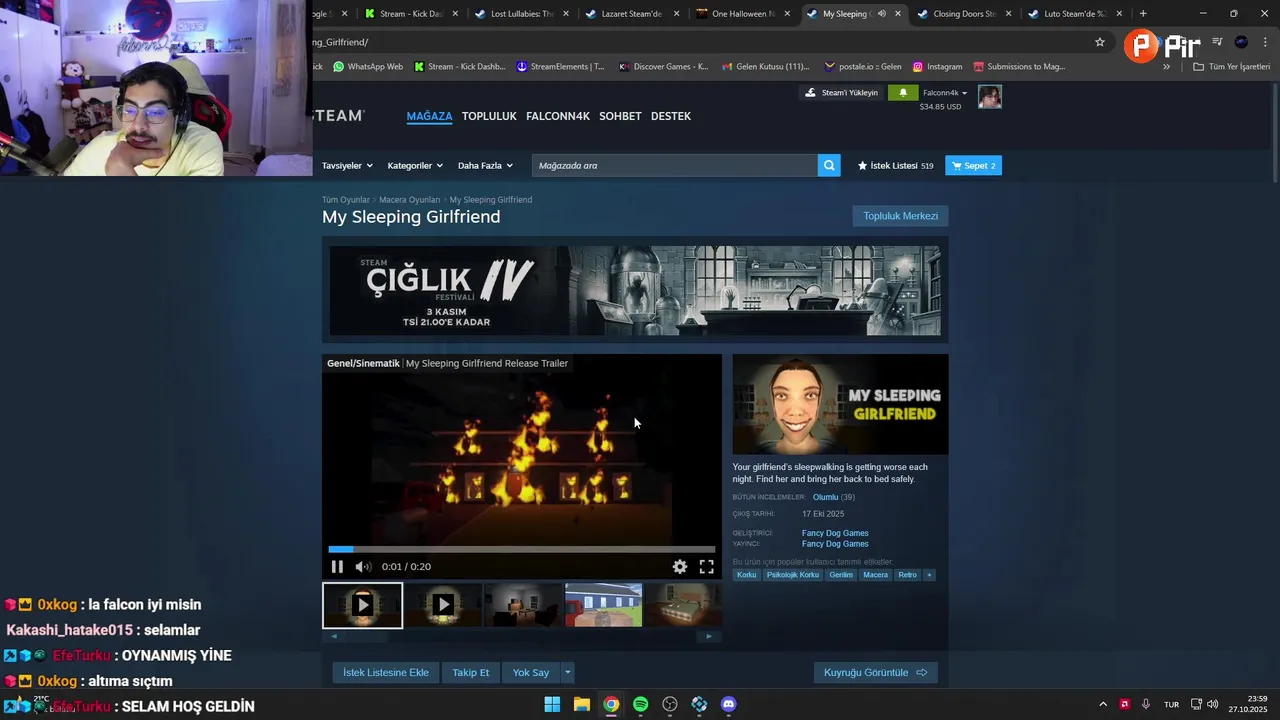
Task: Open Tüm Yer İşaretleri bookmarks folder
Action: click(1232, 67)
